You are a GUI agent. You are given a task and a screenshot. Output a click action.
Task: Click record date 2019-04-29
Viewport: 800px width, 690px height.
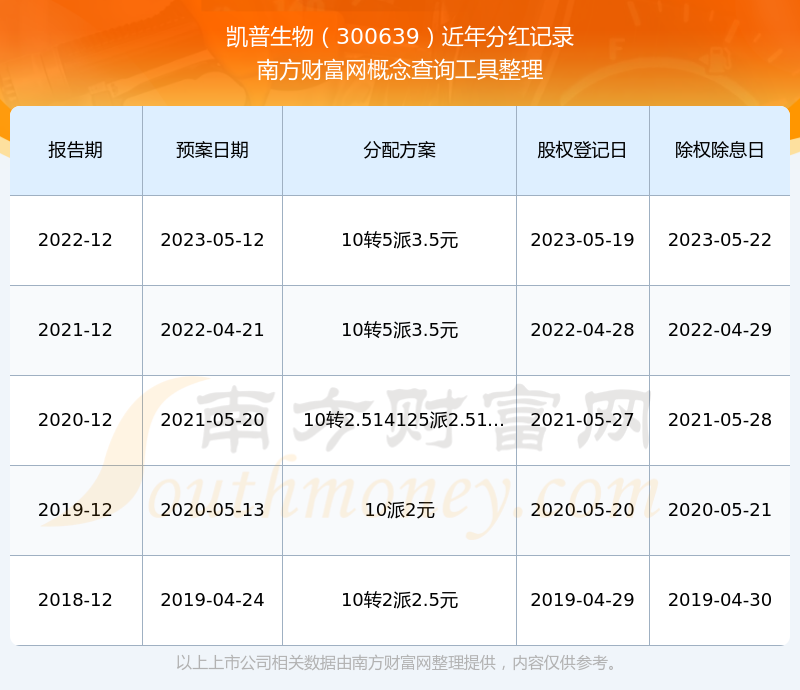(582, 600)
